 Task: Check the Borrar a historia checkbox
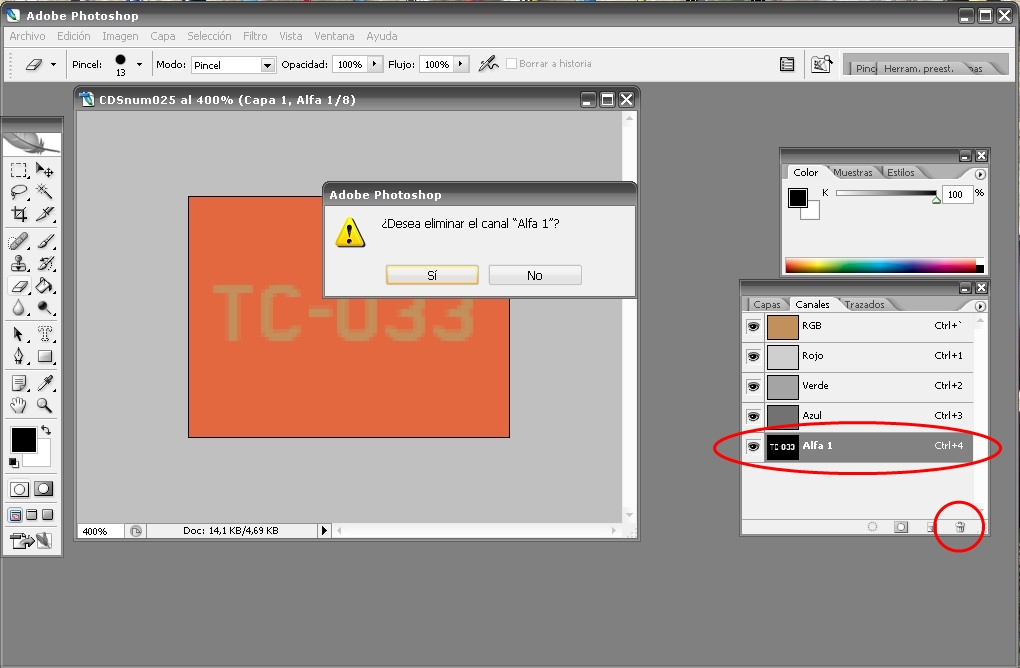pos(511,64)
